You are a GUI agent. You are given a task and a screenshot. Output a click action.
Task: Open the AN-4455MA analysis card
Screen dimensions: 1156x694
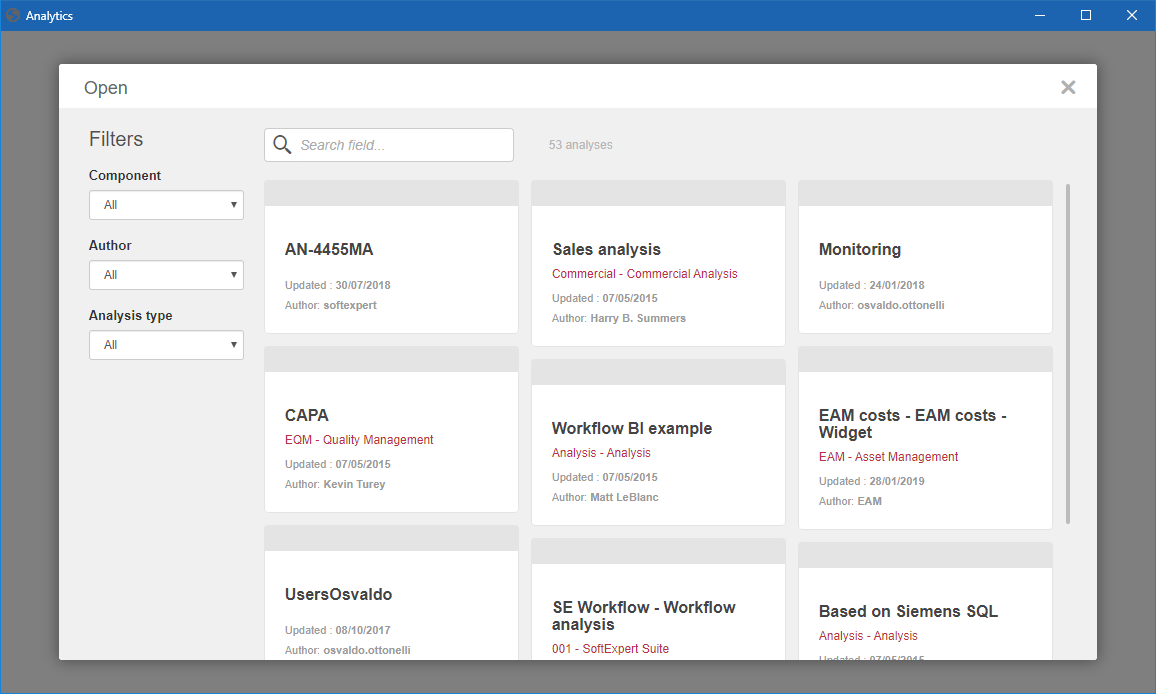[x=391, y=257]
